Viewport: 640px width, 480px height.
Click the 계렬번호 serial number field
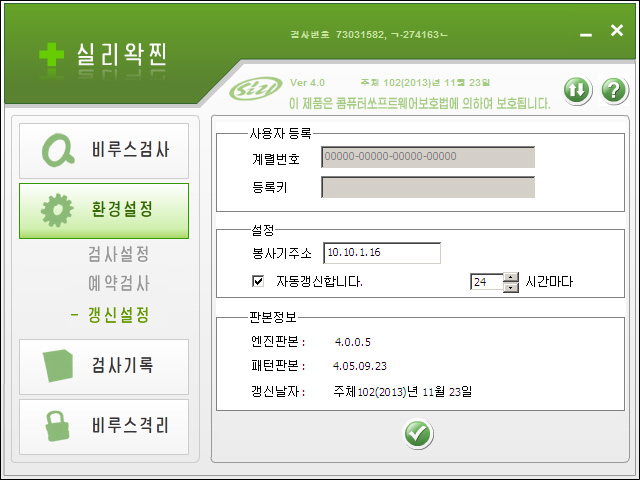(427, 157)
